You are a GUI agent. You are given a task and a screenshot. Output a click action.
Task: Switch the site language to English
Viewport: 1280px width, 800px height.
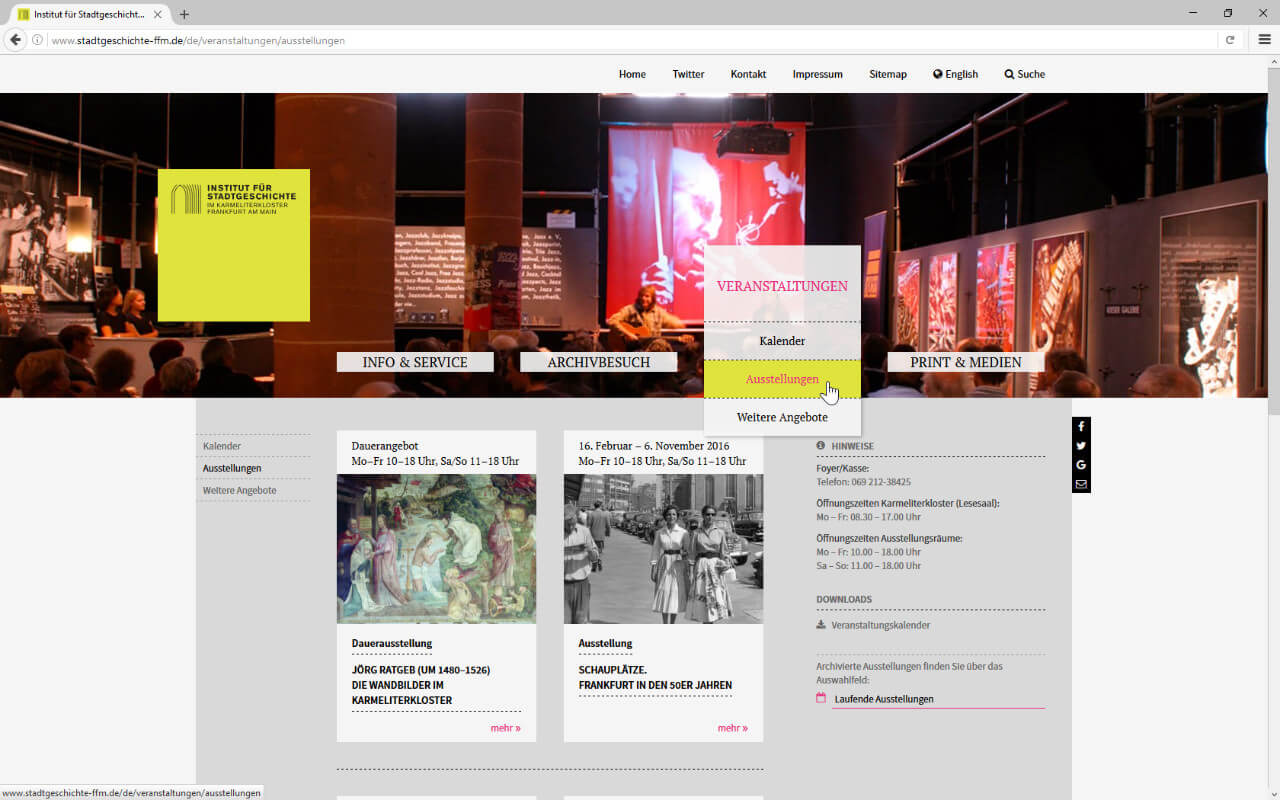(x=955, y=74)
